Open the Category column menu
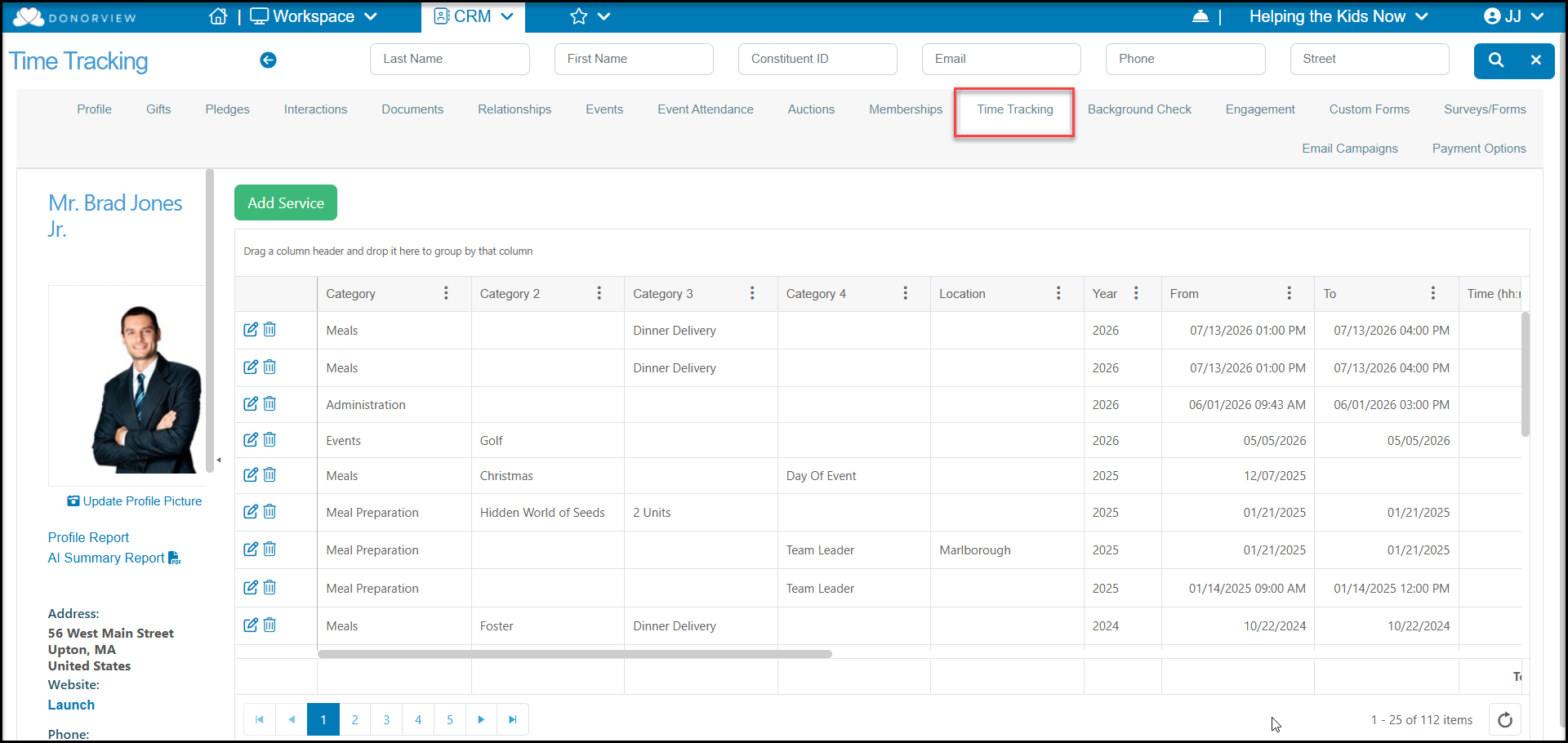 (x=446, y=293)
